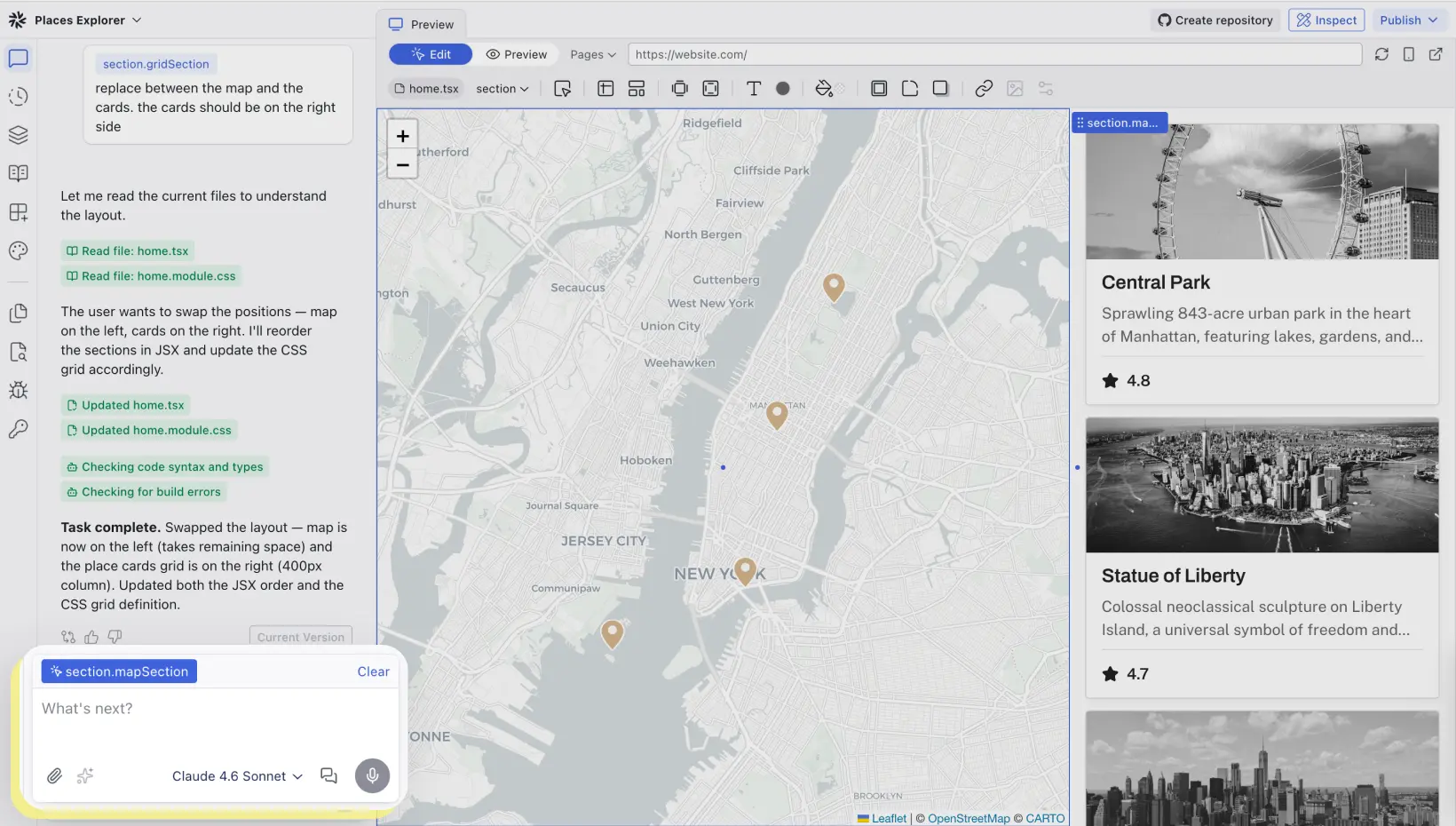The image size is (1456, 826).
Task: Click the attach file paperclip icon
Action: [x=54, y=776]
